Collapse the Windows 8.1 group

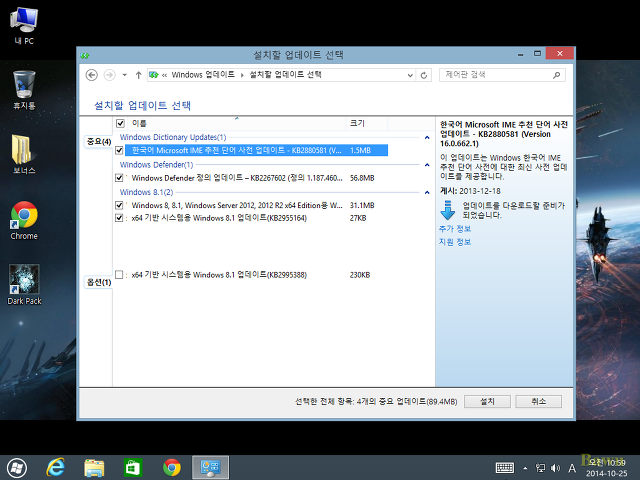click(427, 192)
